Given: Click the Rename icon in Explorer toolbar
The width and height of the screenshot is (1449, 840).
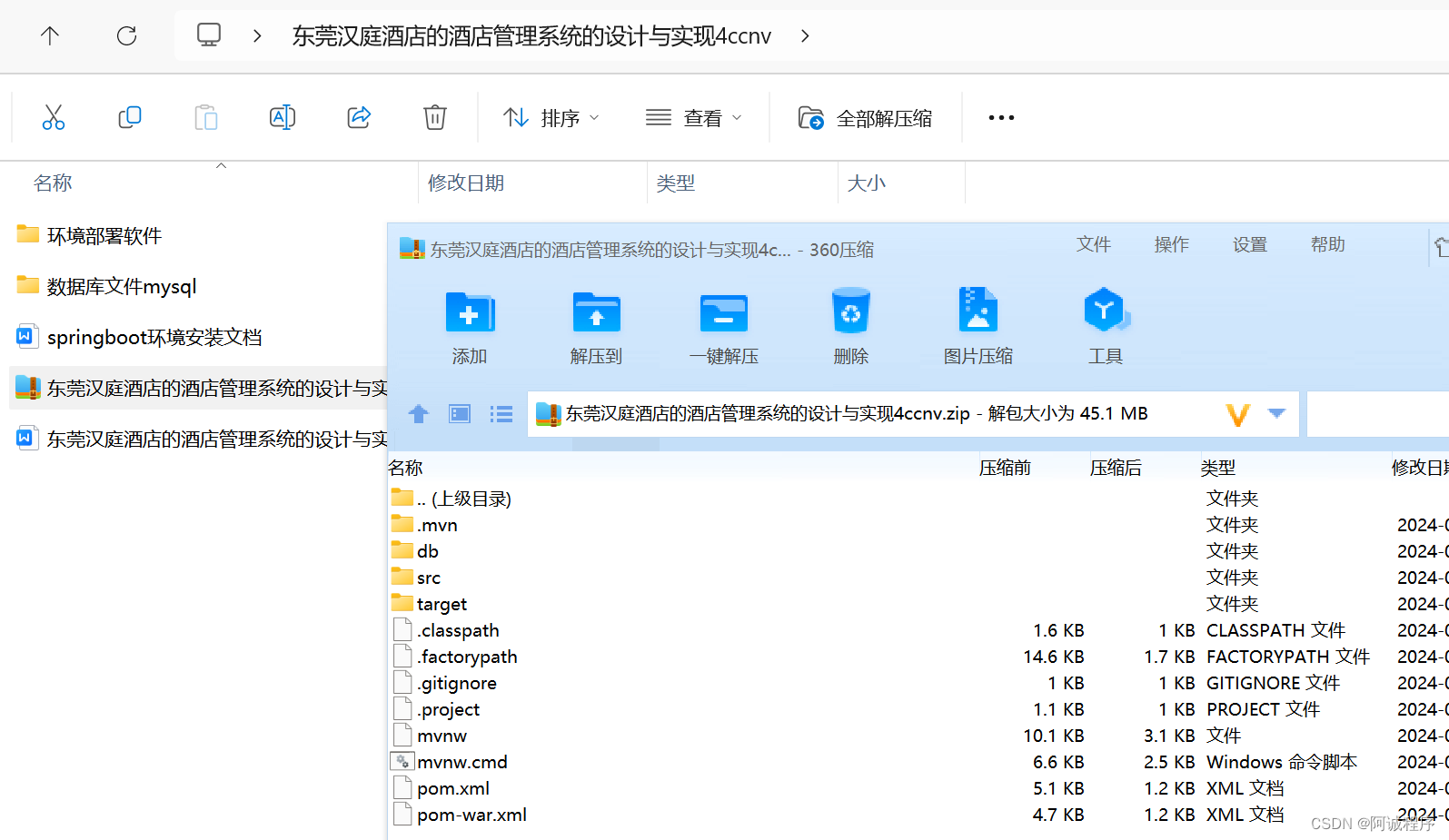Looking at the screenshot, I should [283, 117].
